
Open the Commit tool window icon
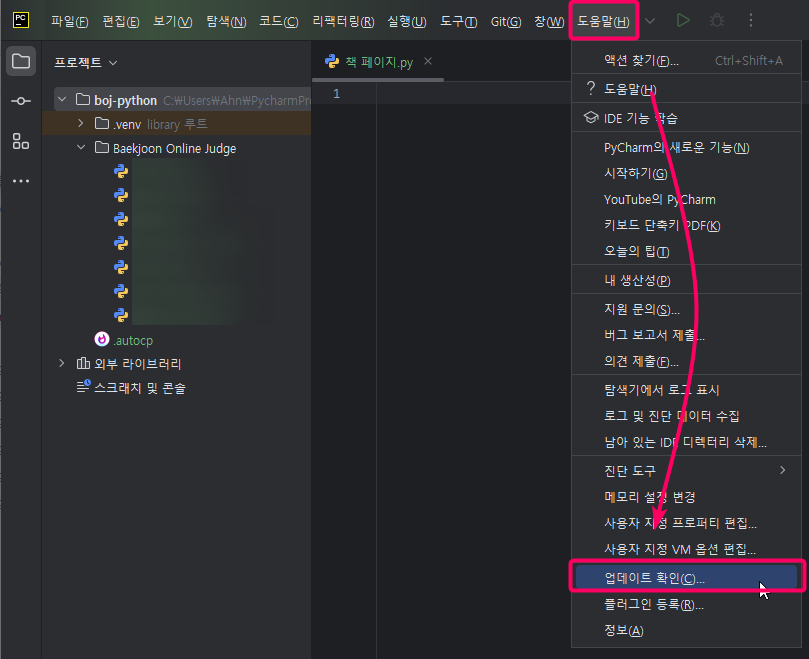pos(21,101)
